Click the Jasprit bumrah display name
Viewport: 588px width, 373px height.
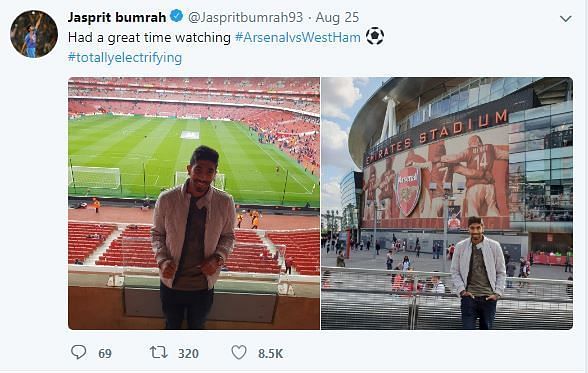pyautogui.click(x=117, y=17)
